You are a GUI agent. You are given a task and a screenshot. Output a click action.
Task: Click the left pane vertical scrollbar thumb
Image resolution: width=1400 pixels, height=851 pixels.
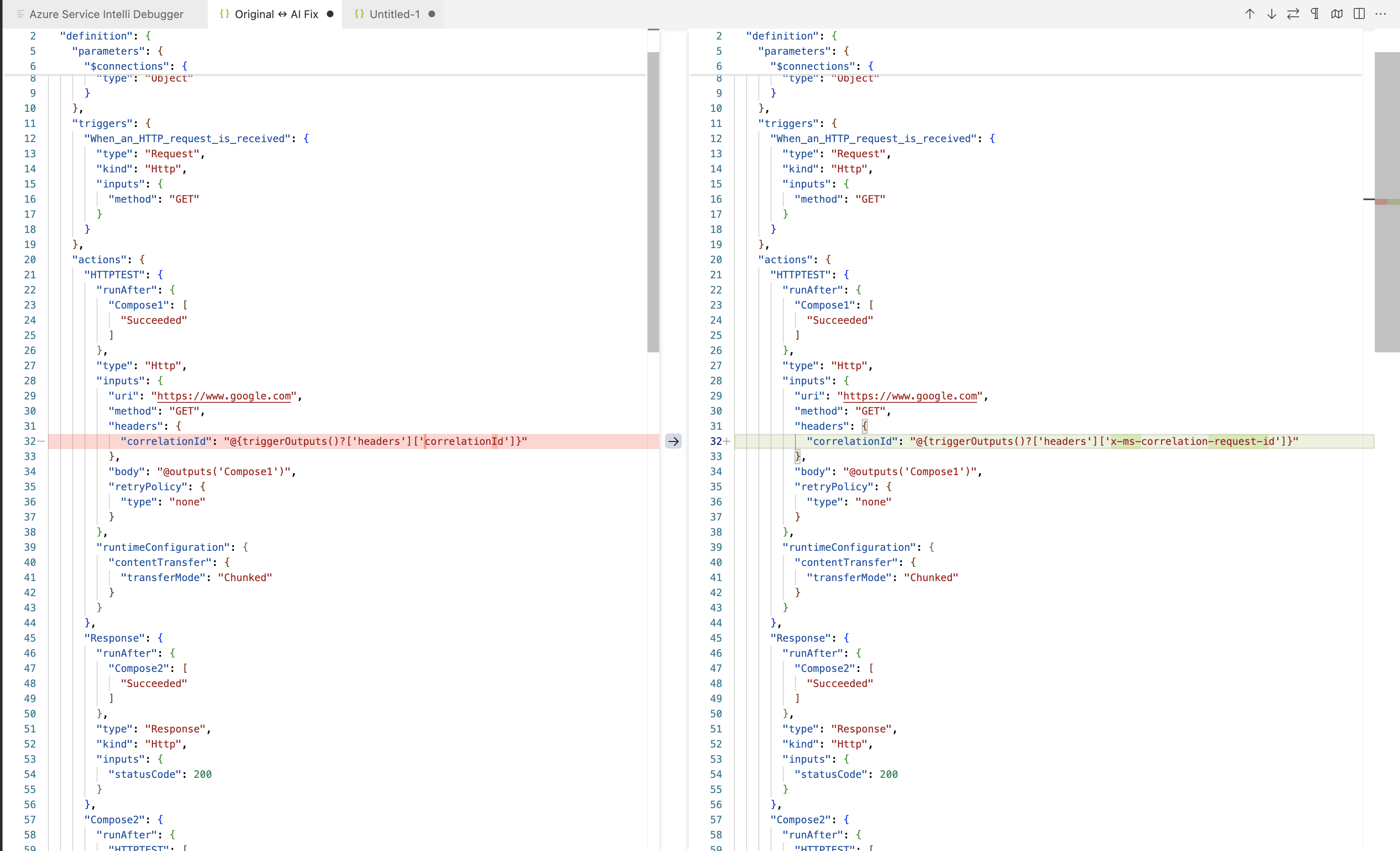(x=653, y=202)
